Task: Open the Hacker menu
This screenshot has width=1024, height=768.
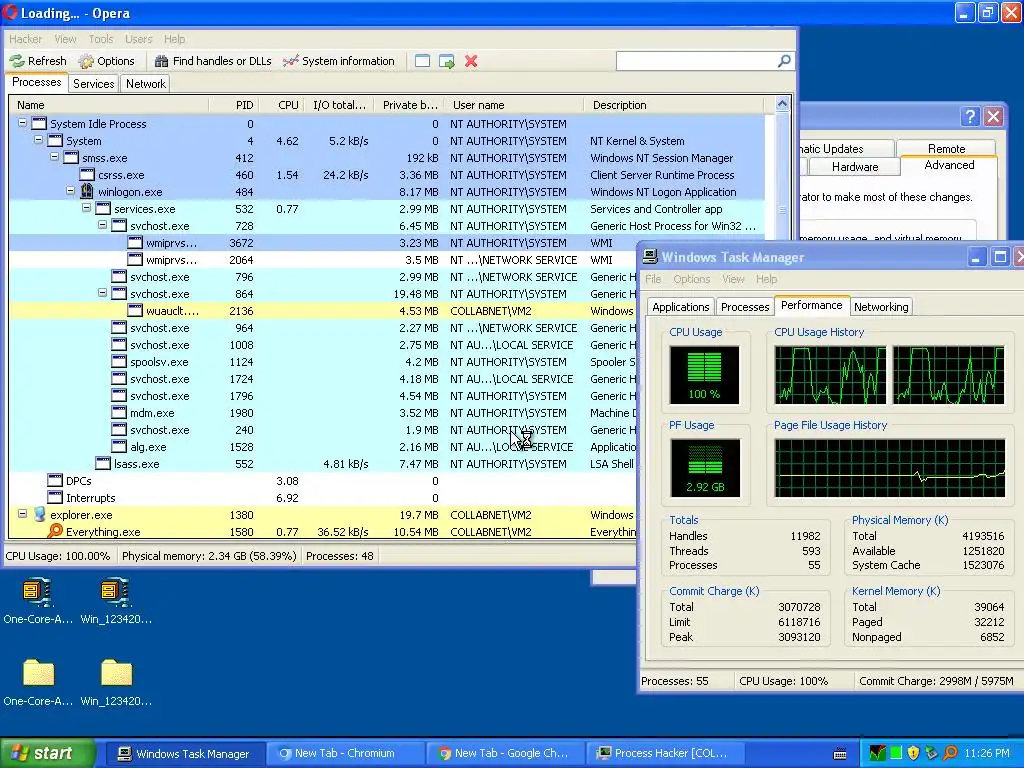Action: 25,39
